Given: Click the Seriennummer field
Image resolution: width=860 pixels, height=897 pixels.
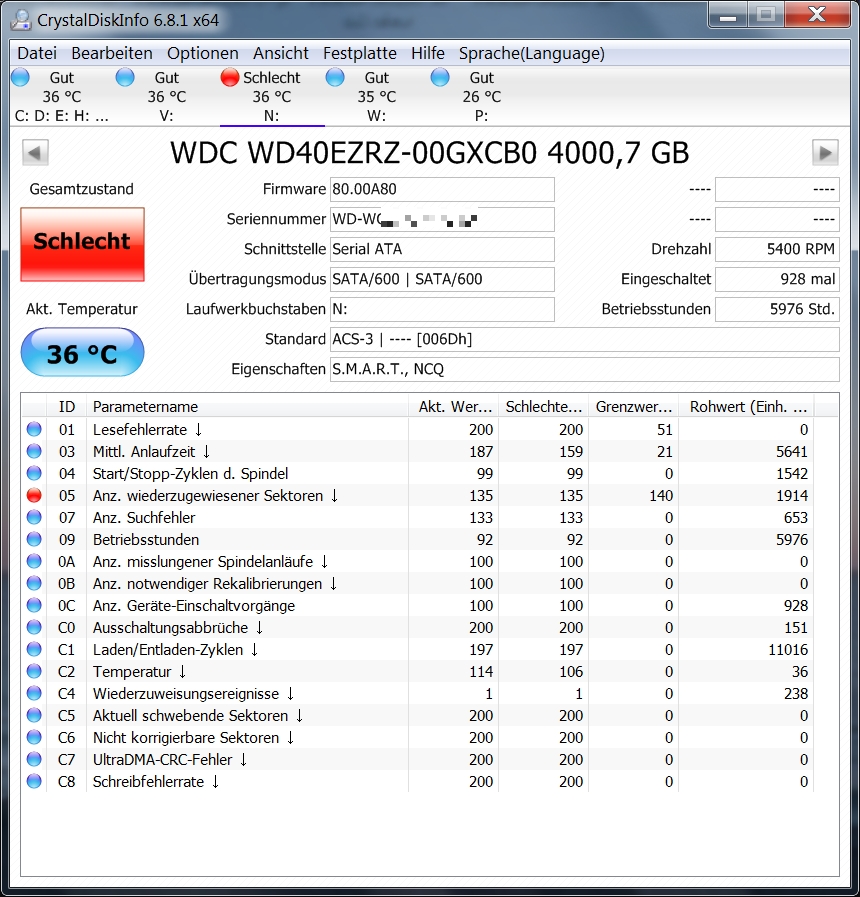Looking at the screenshot, I should 442,219.
